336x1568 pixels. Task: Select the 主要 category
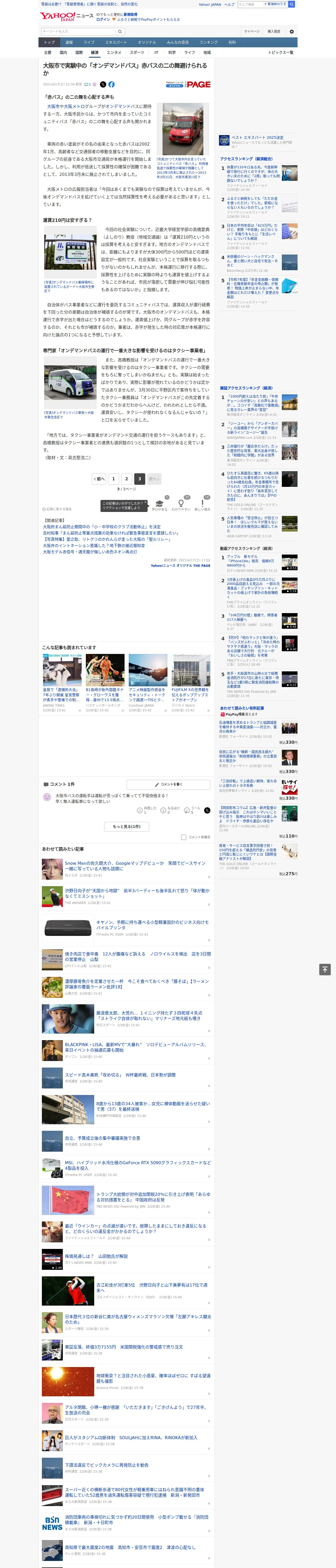48,52
